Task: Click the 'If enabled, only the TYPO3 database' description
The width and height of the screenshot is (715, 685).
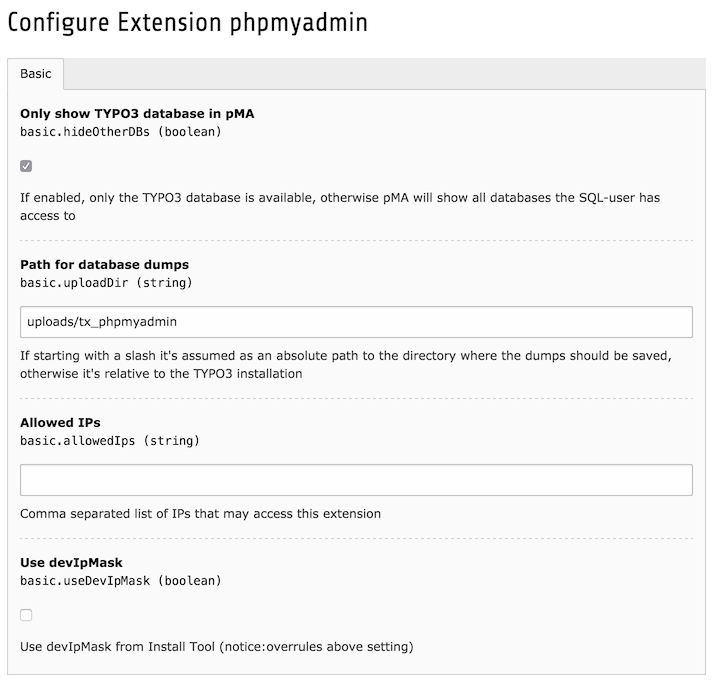Action: 340,198
